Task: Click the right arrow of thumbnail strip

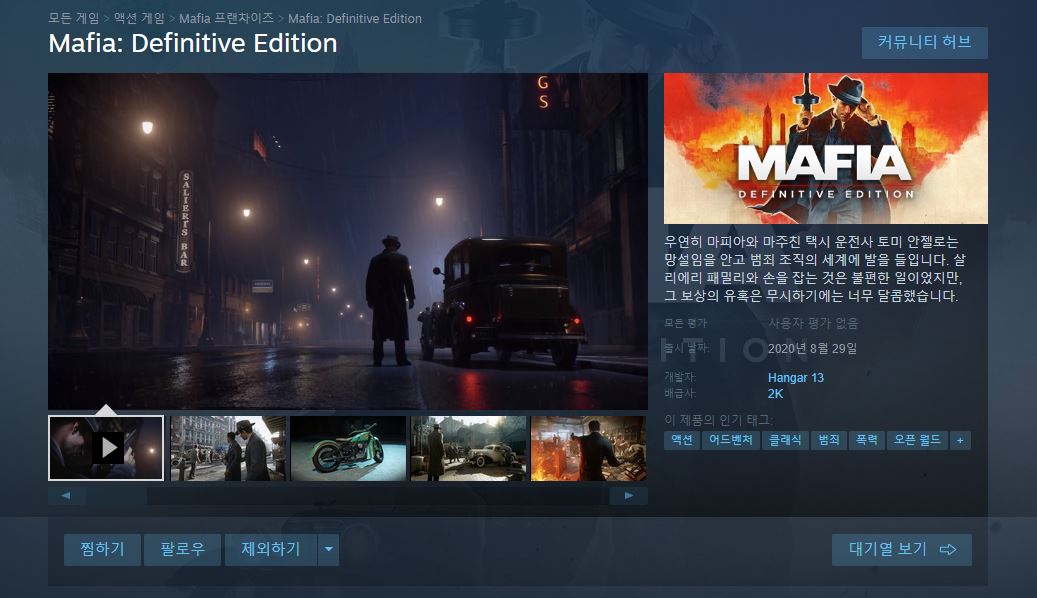Action: click(629, 495)
